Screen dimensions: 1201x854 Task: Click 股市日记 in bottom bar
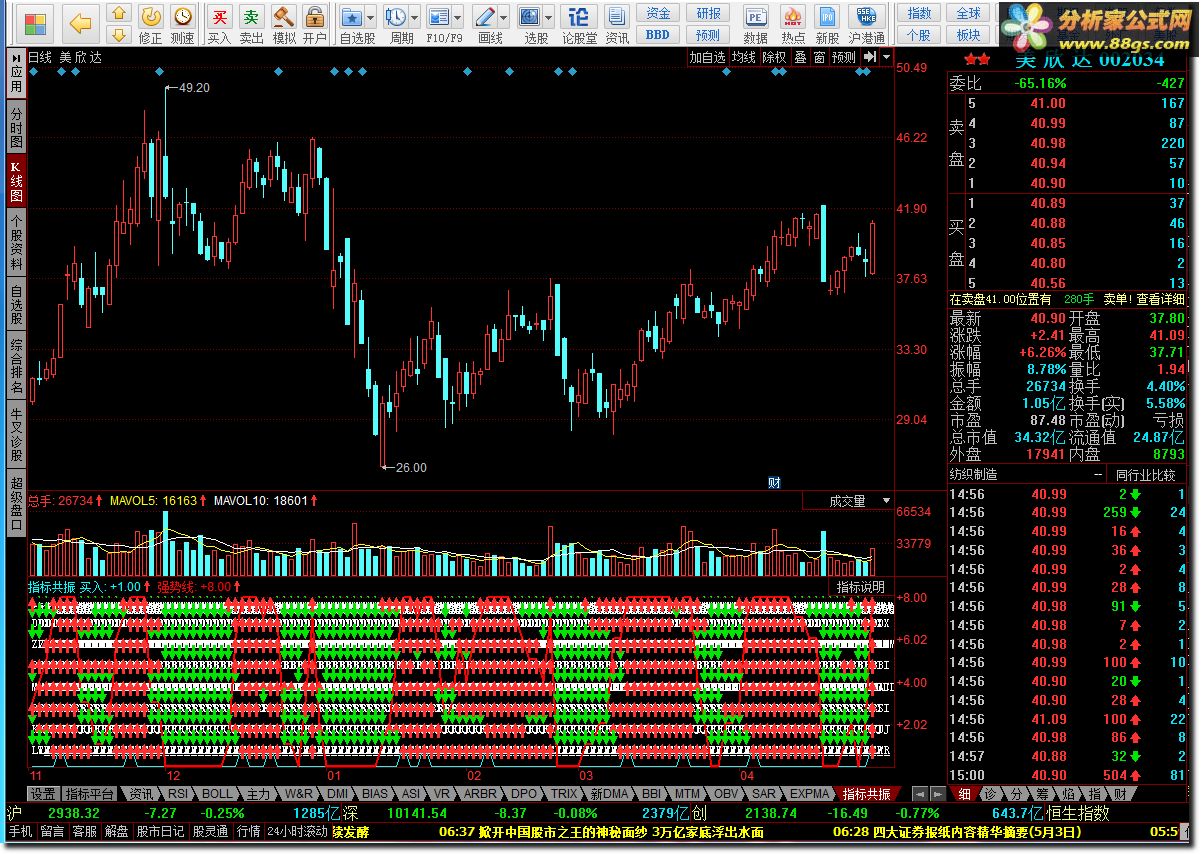tap(160, 831)
